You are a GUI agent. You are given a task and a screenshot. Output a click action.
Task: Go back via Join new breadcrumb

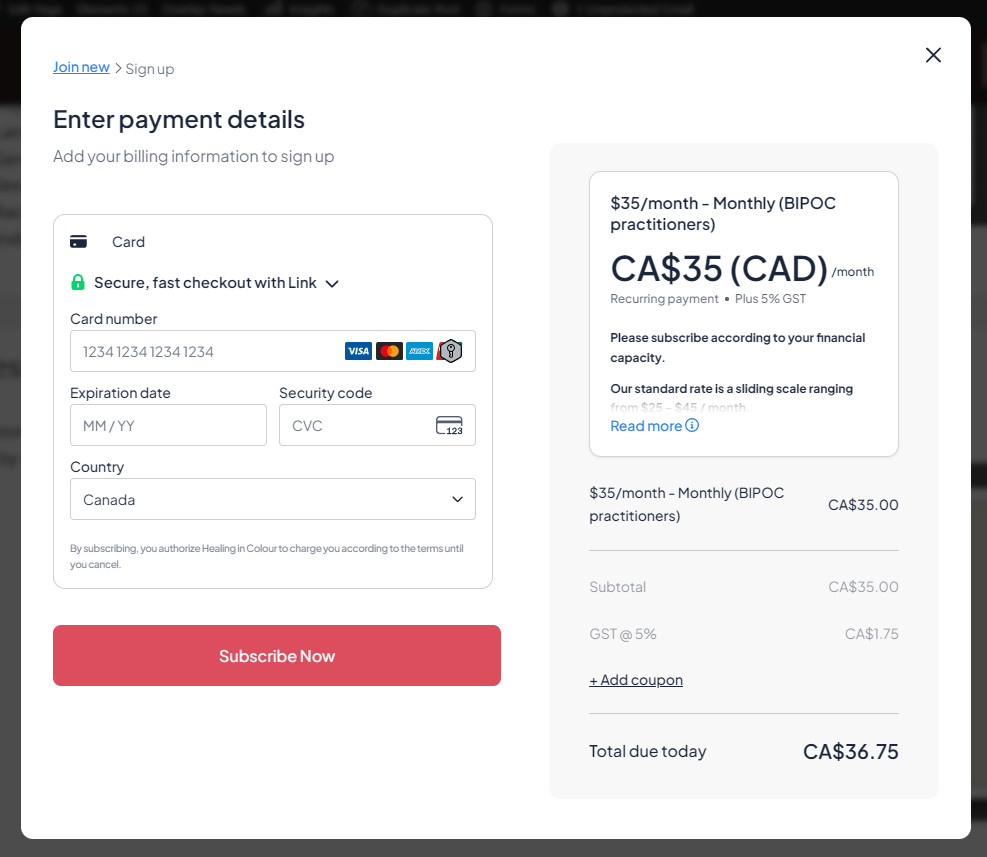pos(81,67)
